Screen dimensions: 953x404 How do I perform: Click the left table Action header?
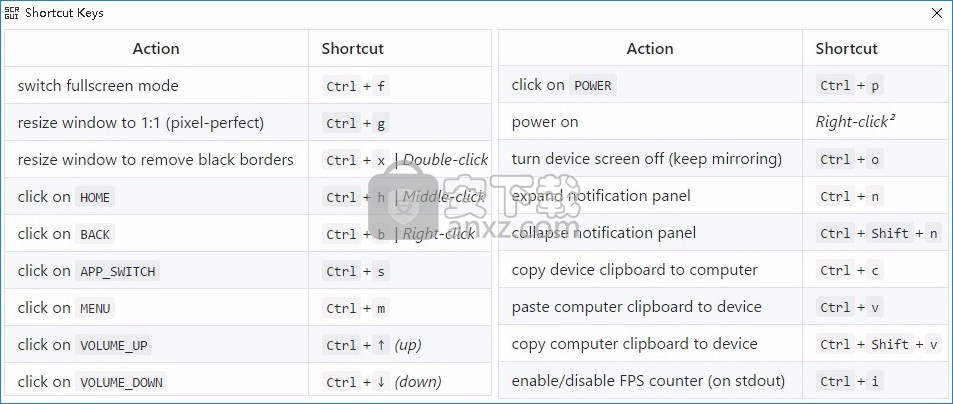[156, 49]
